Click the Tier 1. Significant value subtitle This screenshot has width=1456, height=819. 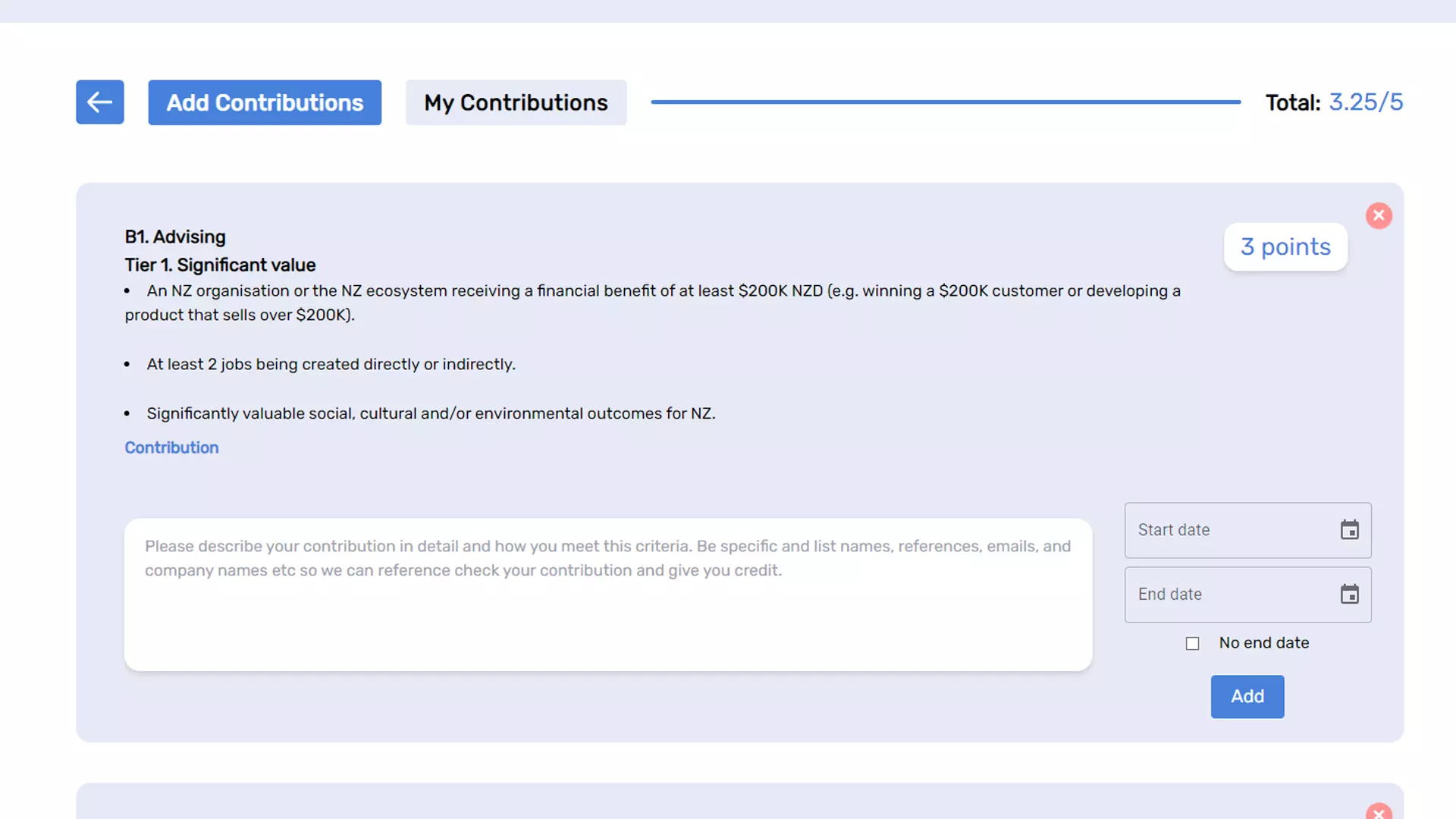220,265
